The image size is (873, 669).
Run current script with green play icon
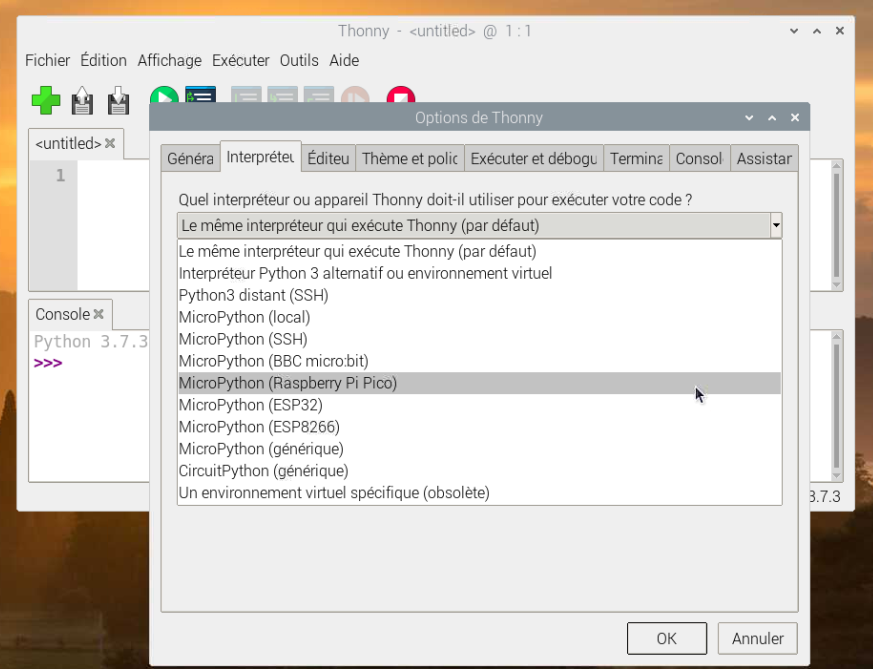164,96
